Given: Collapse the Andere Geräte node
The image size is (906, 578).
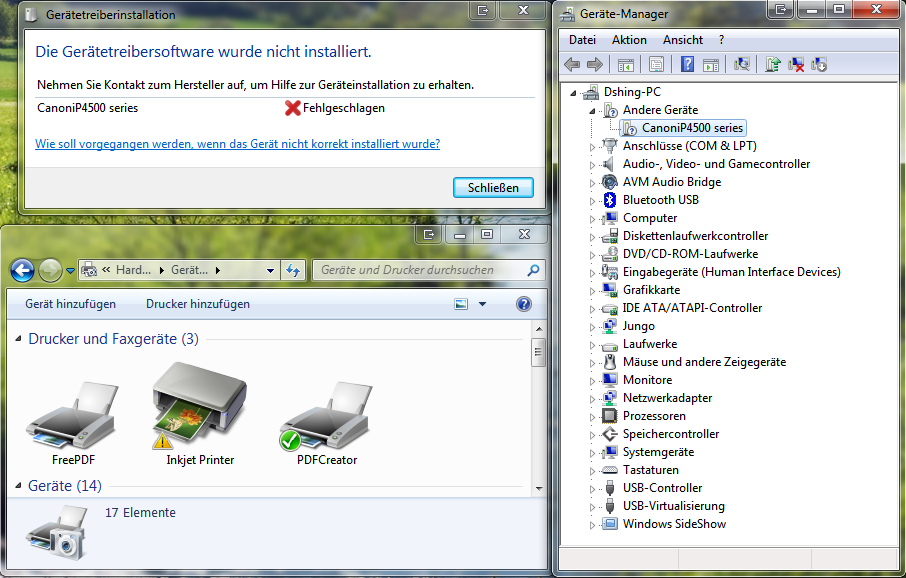Looking at the screenshot, I should coord(592,110).
